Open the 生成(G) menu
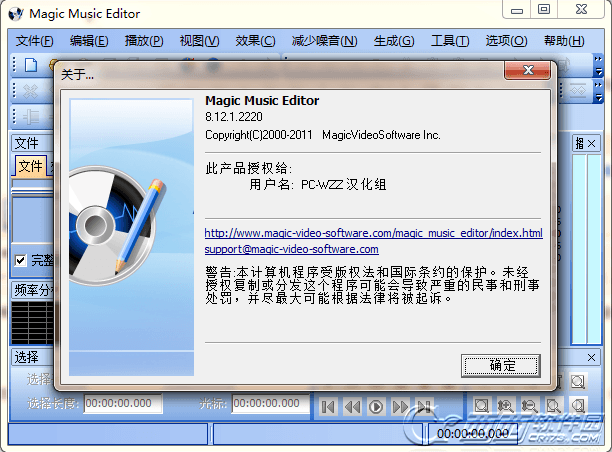The width and height of the screenshot is (612, 452). 394,41
